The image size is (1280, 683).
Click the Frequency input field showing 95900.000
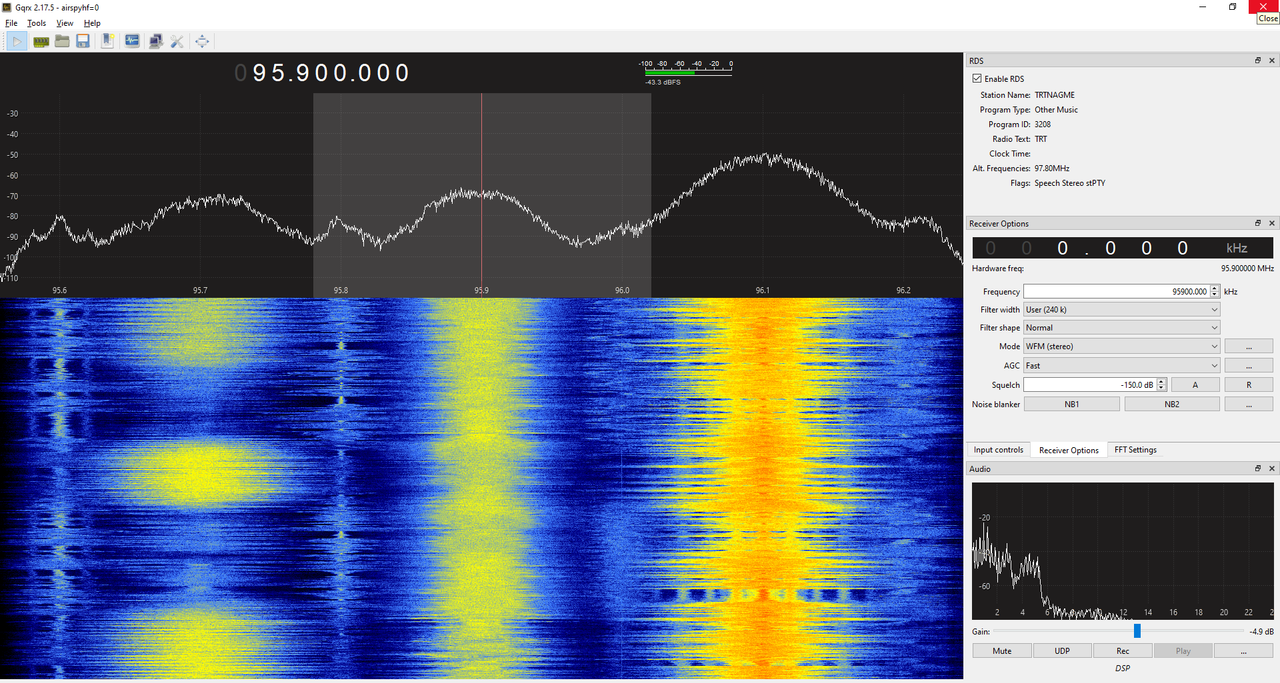point(1116,291)
